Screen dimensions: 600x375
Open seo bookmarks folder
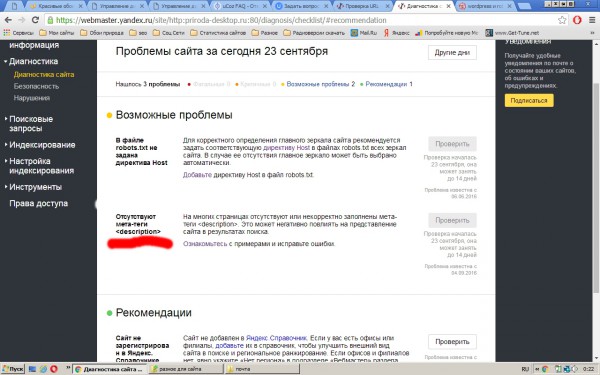click(x=138, y=33)
